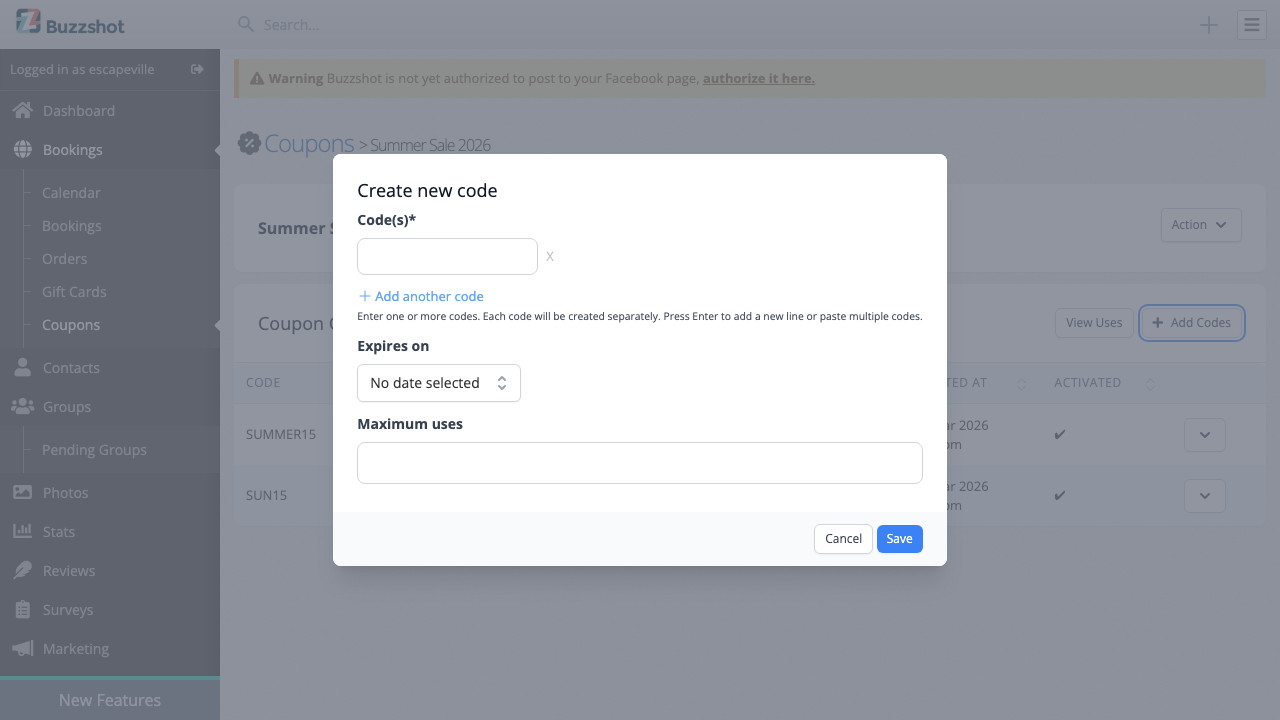View Stats via the chart icon
Viewport: 1280px width, 720px height.
tap(22, 531)
